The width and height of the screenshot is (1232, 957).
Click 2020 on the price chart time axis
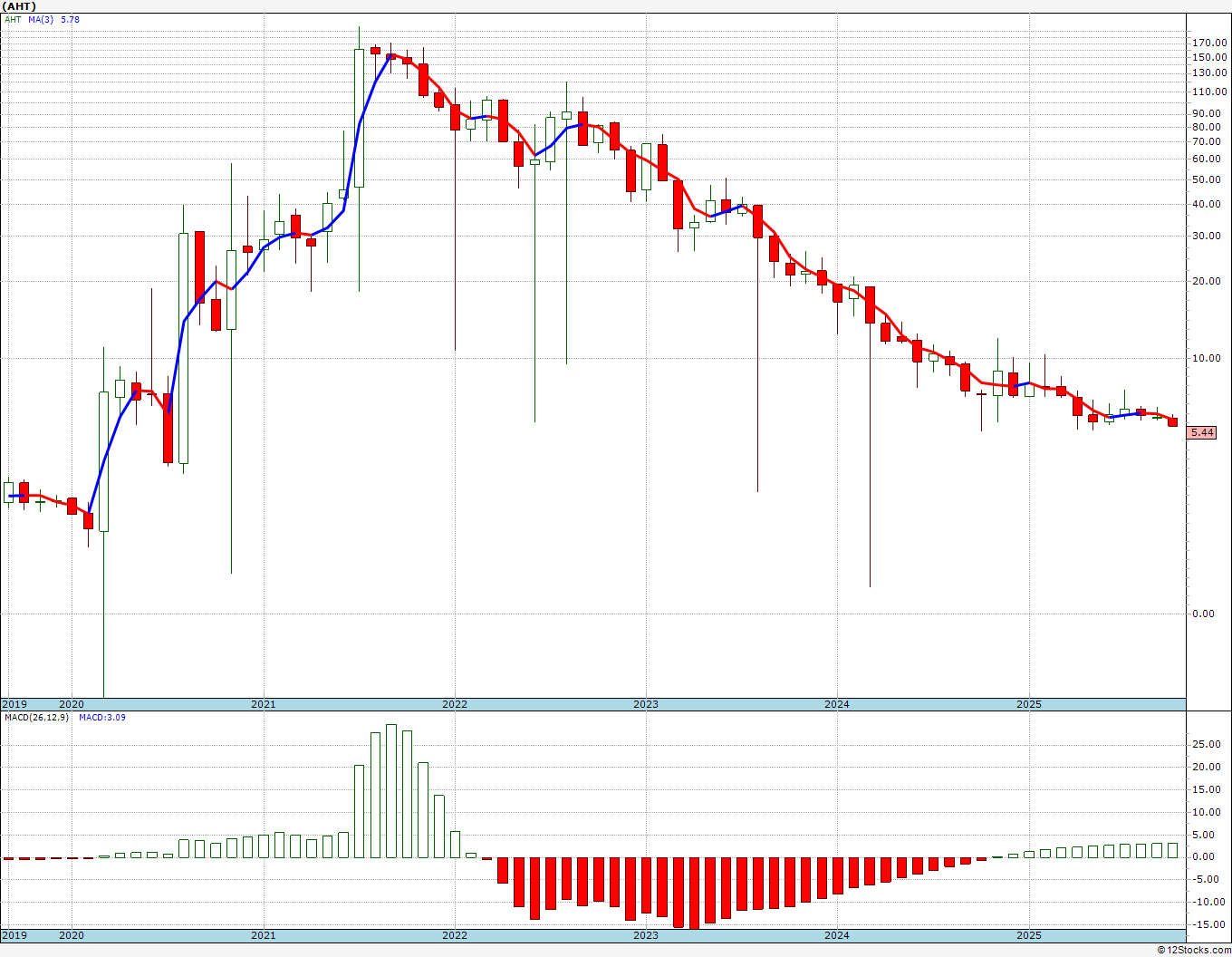tap(71, 704)
